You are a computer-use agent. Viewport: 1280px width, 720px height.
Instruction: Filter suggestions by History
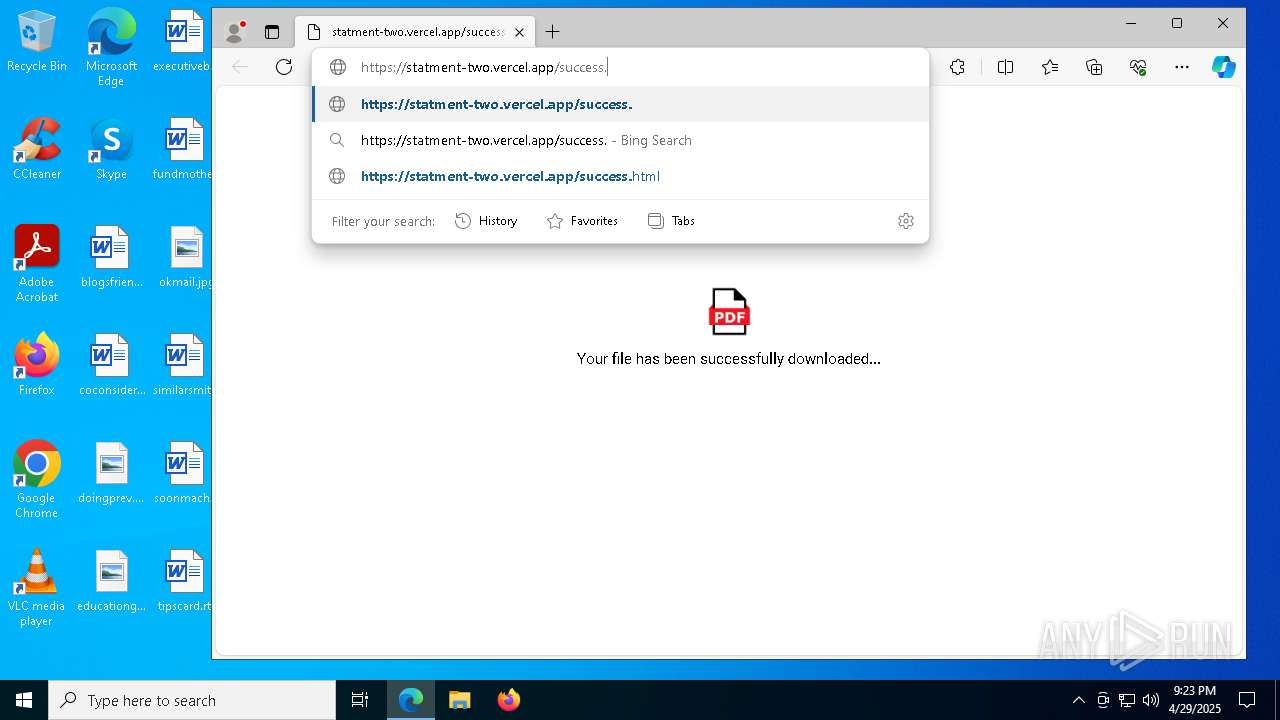coord(486,221)
